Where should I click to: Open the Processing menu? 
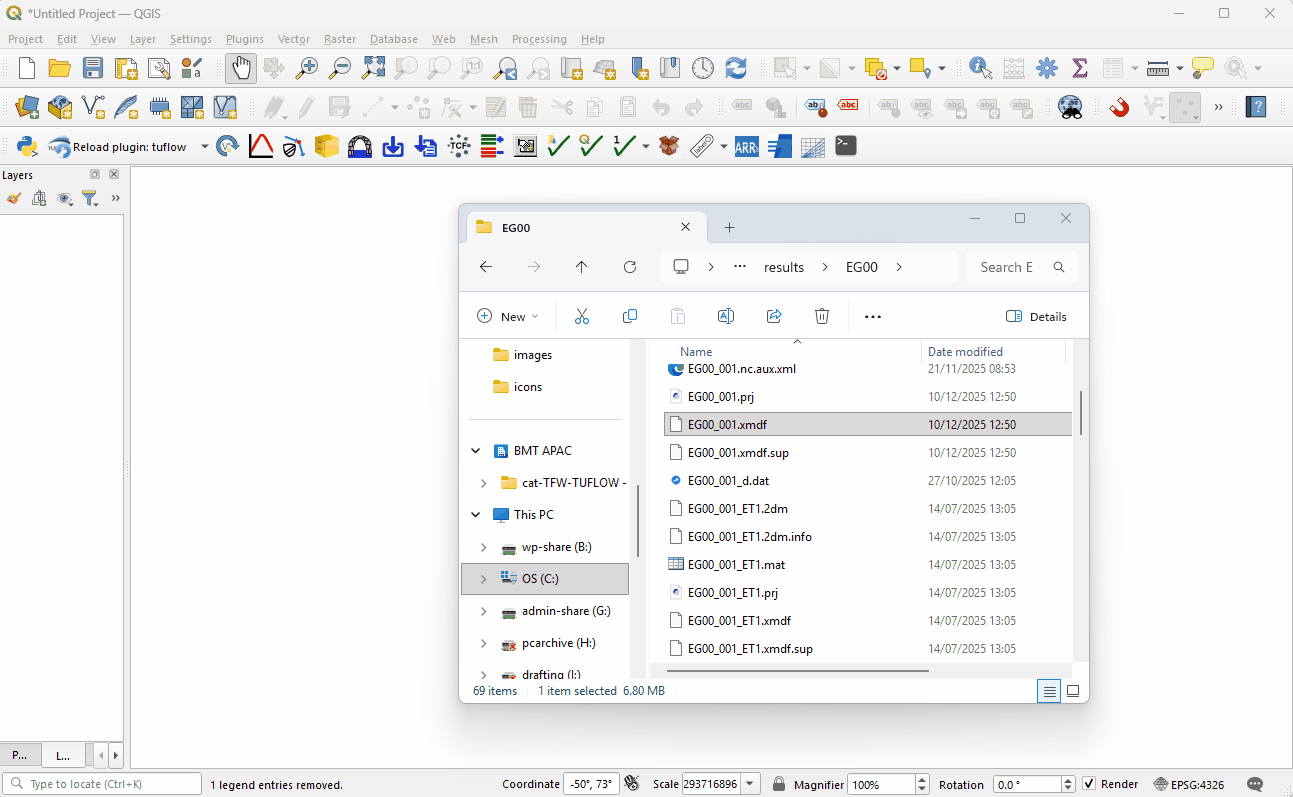[x=539, y=39]
